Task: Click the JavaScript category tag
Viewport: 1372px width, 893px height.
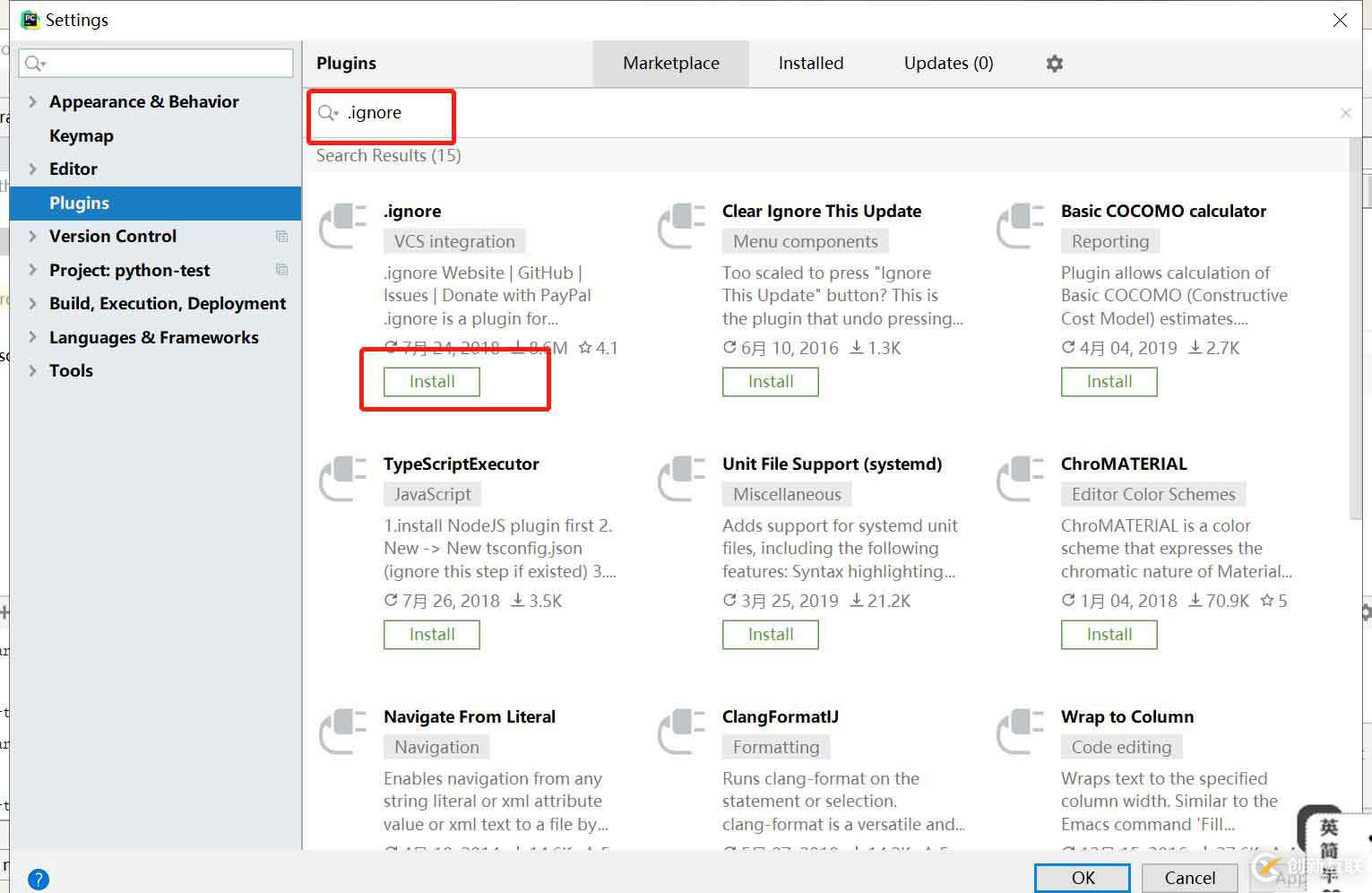Action: (x=433, y=494)
